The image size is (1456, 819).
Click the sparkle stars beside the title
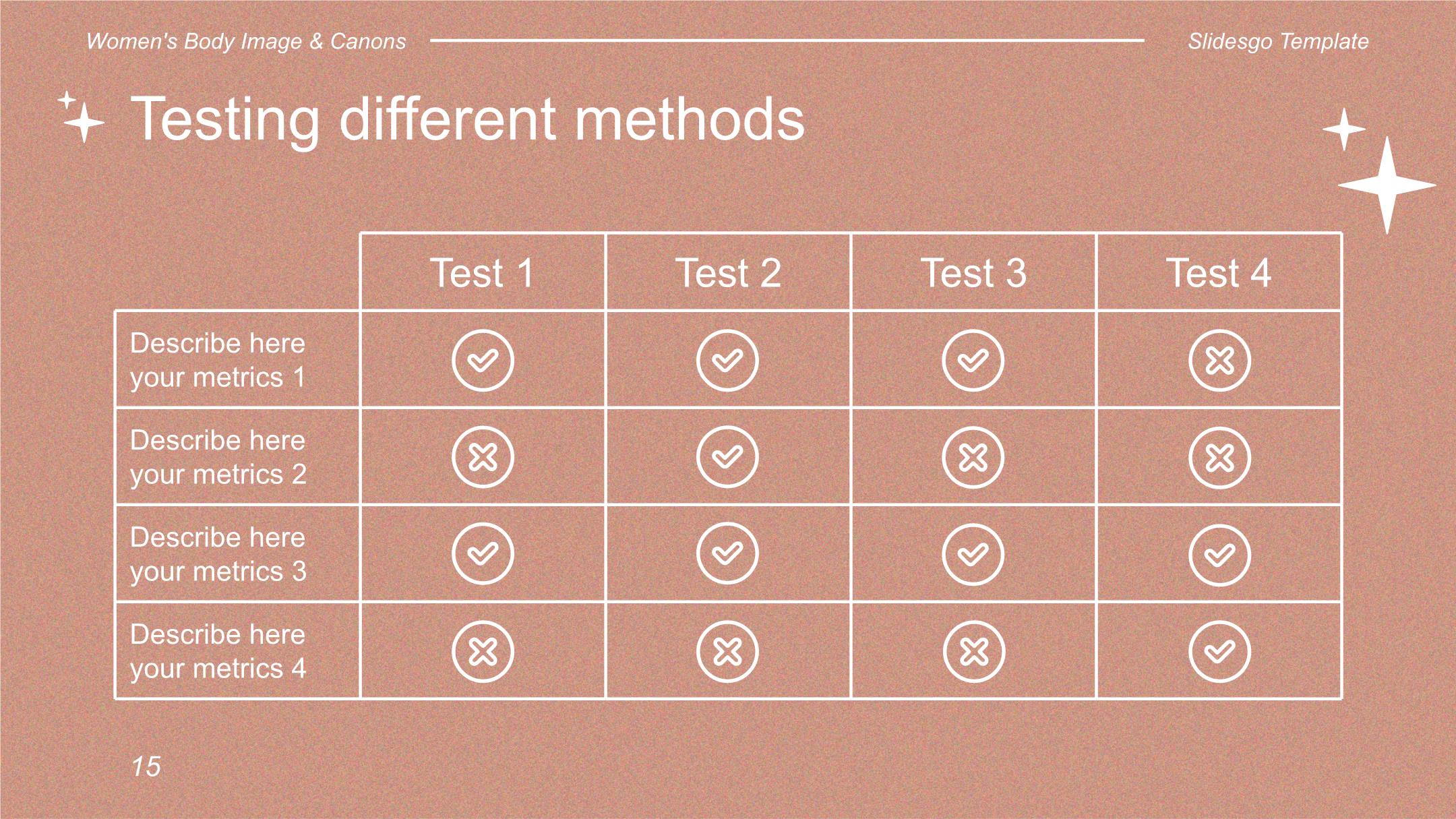[82, 117]
